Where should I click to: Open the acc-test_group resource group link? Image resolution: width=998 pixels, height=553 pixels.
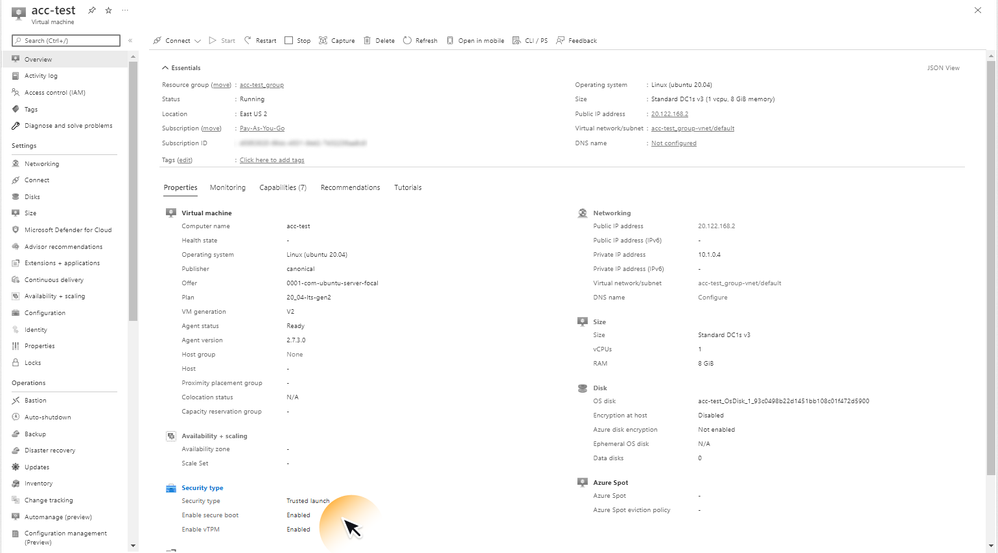point(262,85)
